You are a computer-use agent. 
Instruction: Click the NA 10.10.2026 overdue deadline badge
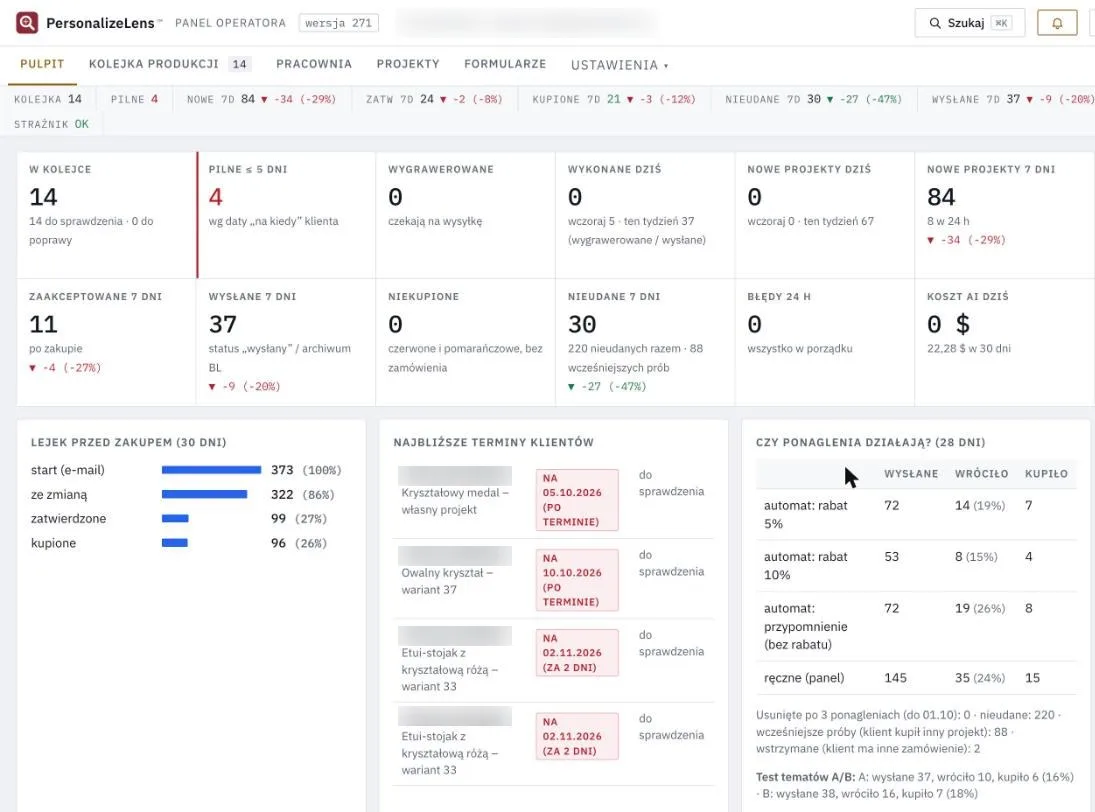click(577, 580)
